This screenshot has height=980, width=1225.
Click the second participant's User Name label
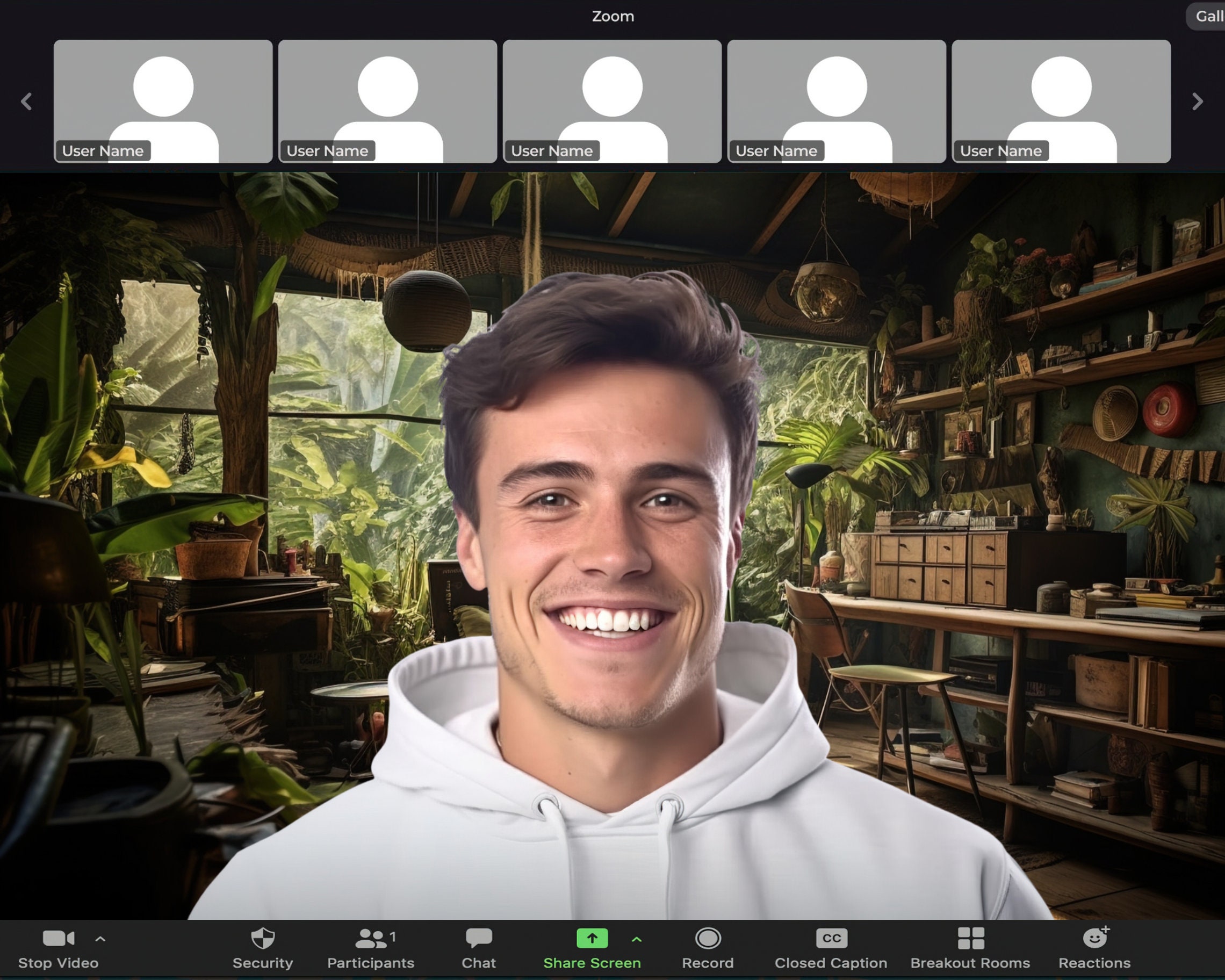[327, 151]
